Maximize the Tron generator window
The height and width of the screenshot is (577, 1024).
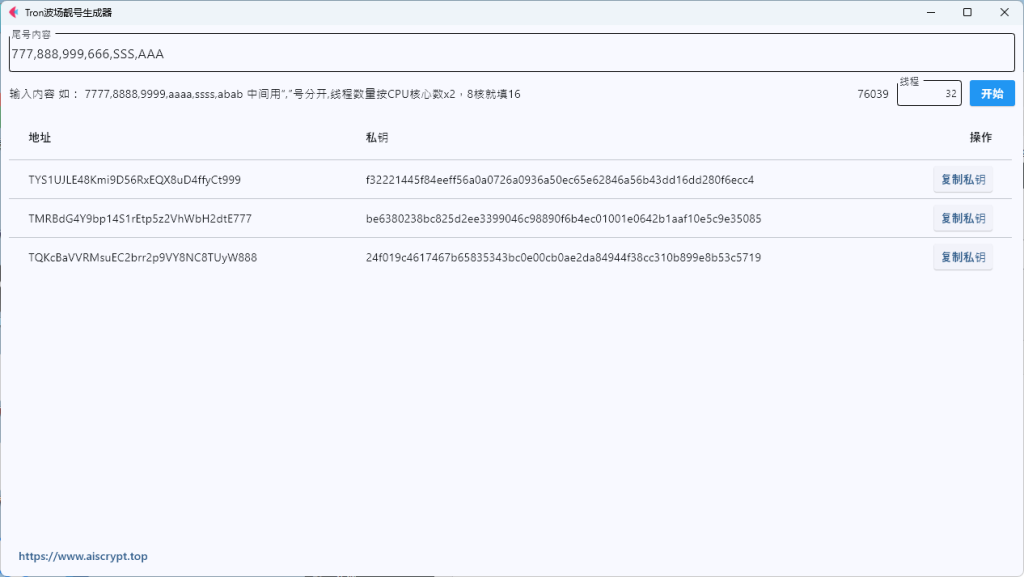pyautogui.click(x=967, y=12)
